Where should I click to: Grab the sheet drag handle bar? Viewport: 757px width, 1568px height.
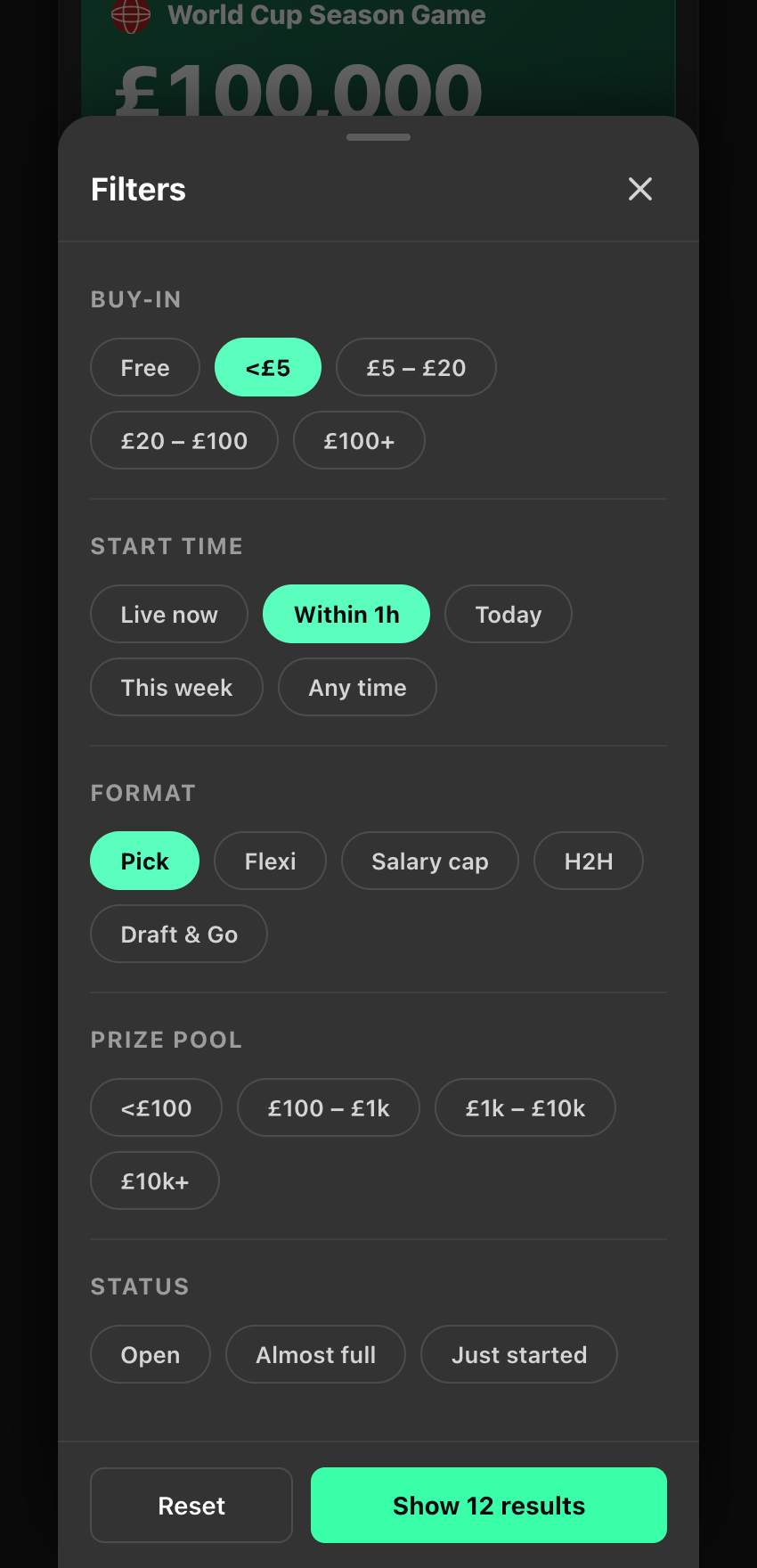[378, 137]
